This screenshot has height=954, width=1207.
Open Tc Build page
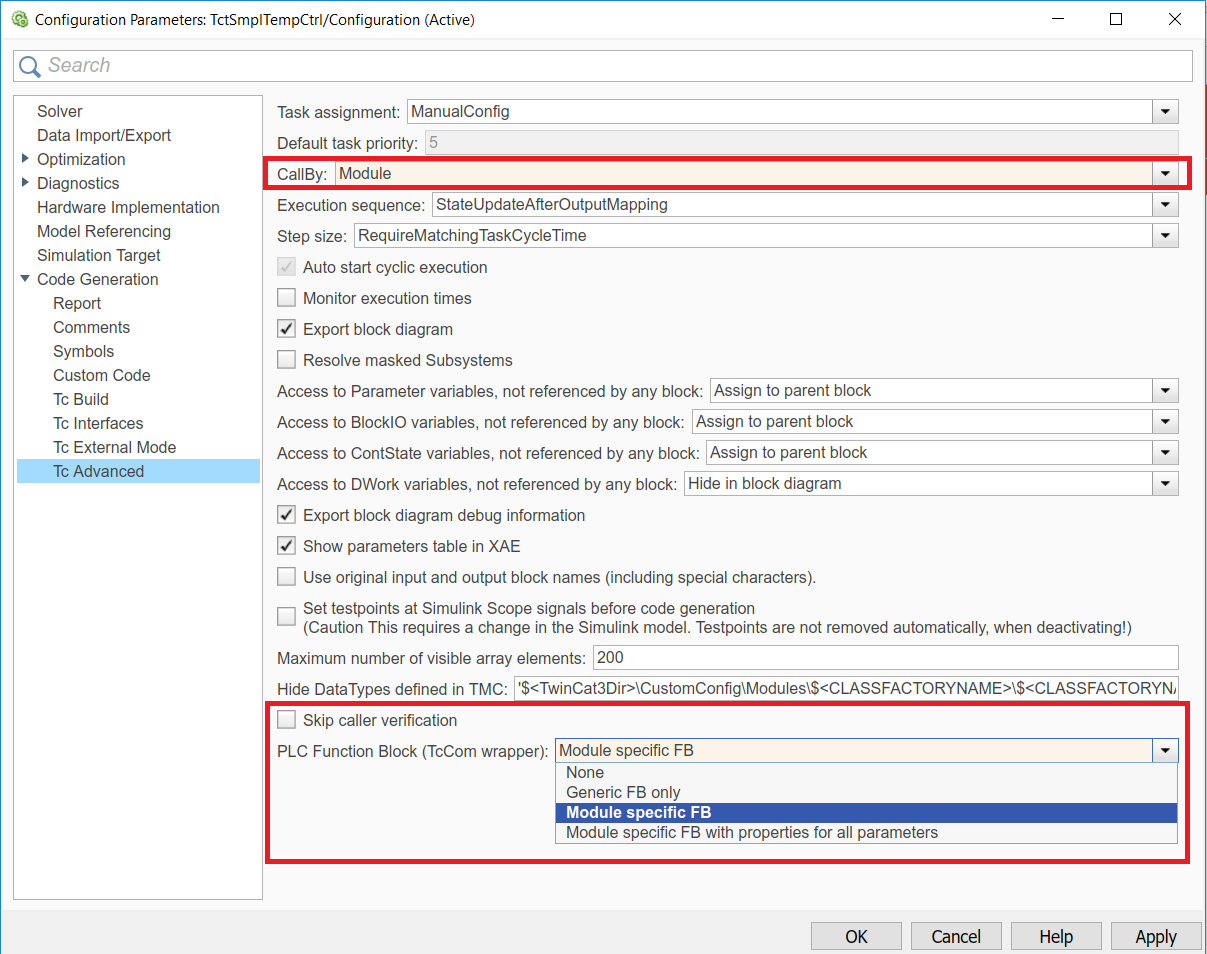(x=81, y=399)
